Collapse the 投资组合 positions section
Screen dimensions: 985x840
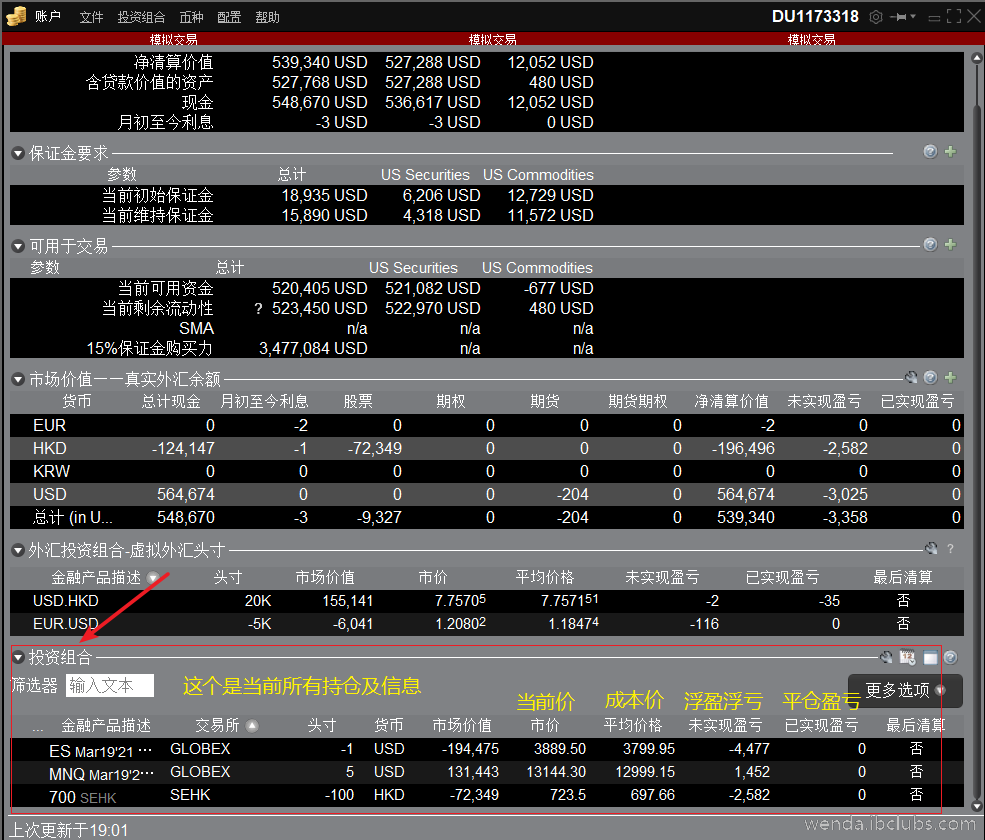tap(18, 658)
